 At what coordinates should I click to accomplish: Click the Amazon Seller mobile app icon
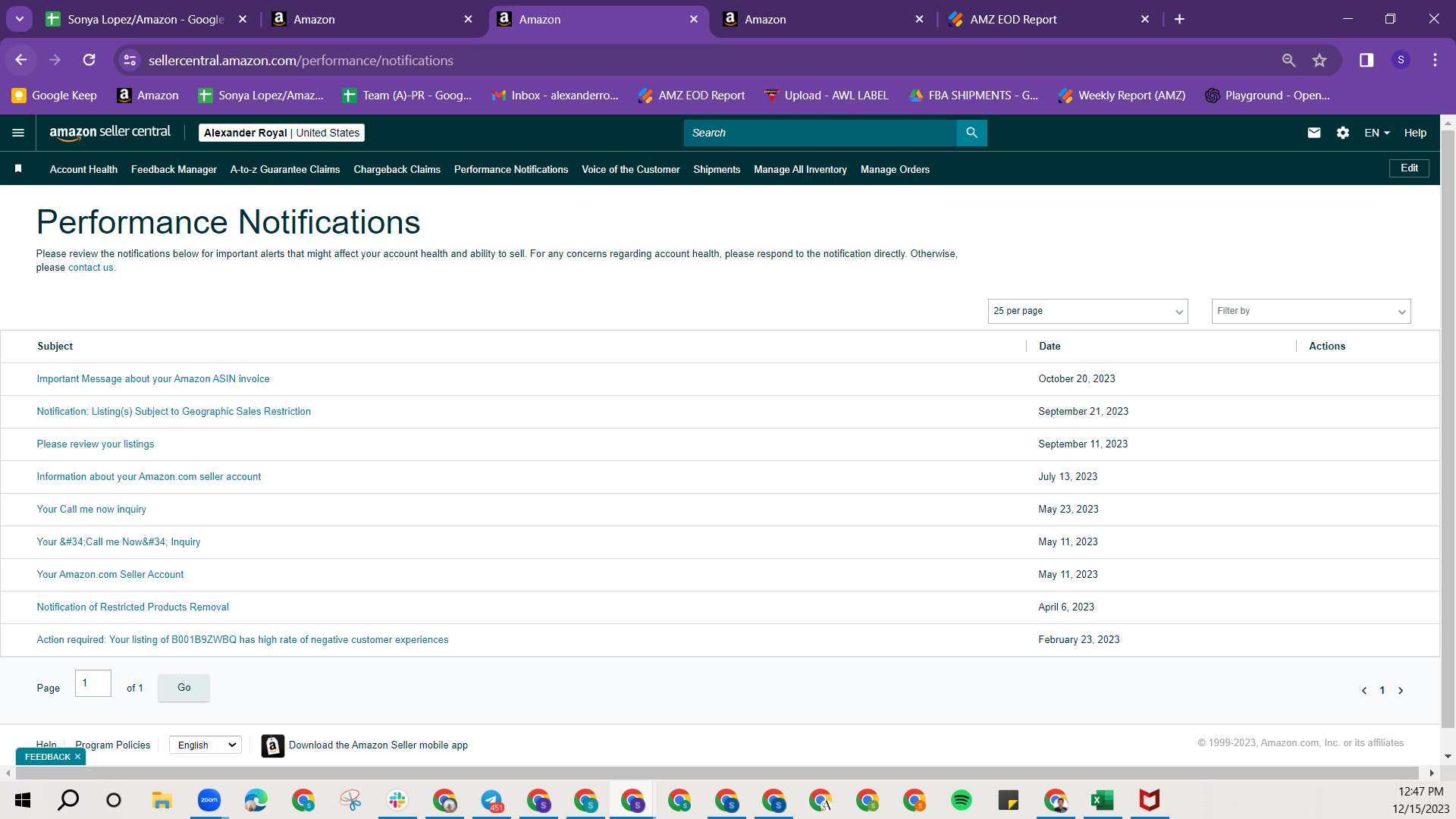point(273,745)
